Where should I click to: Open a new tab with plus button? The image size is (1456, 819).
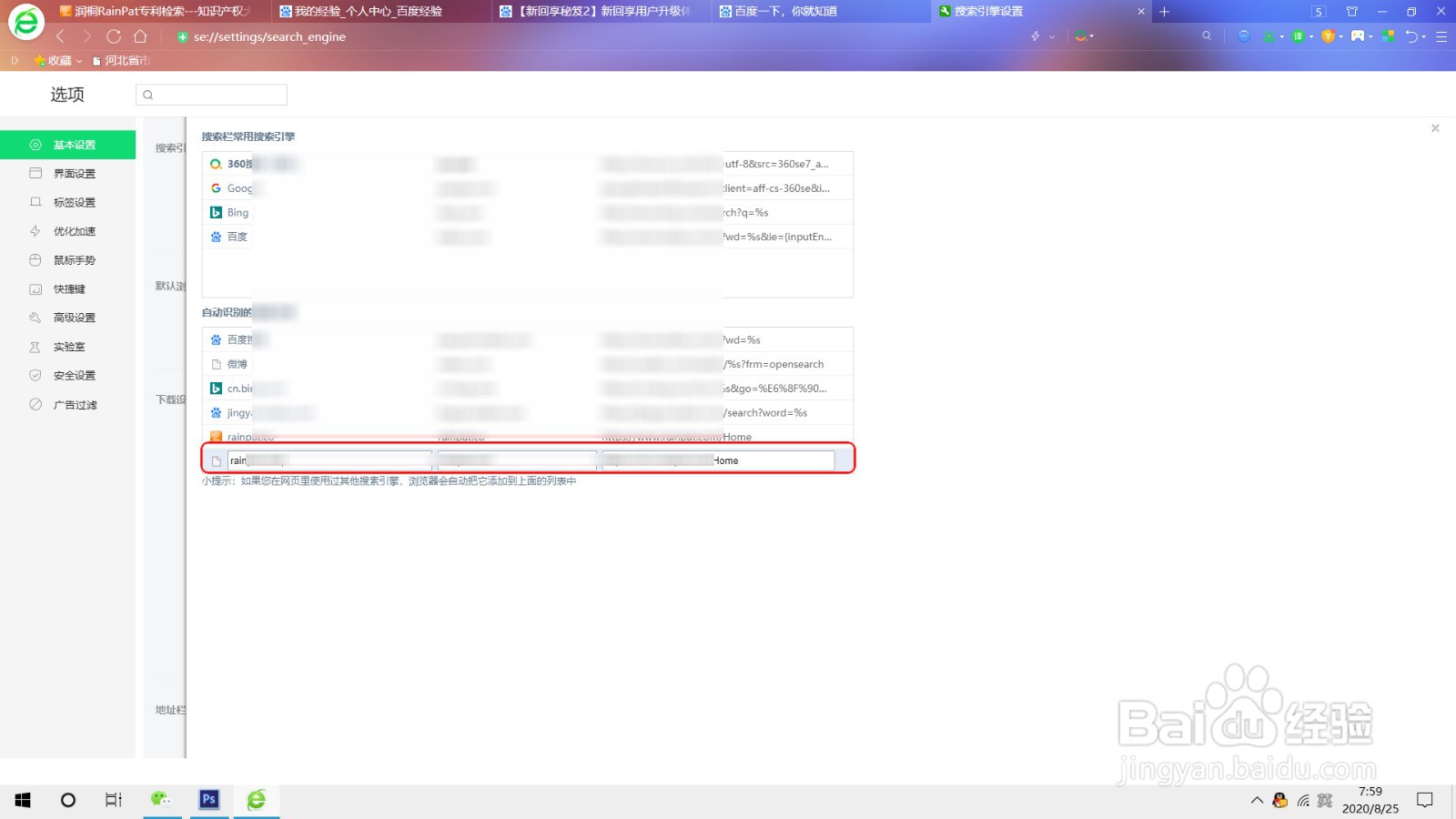point(1164,12)
